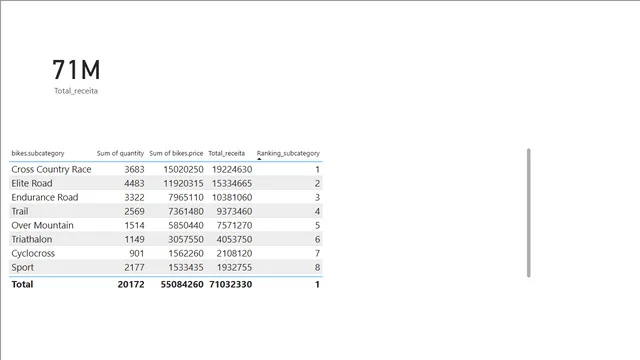Click price value 1562260
640x360 pixels.
coord(186,253)
